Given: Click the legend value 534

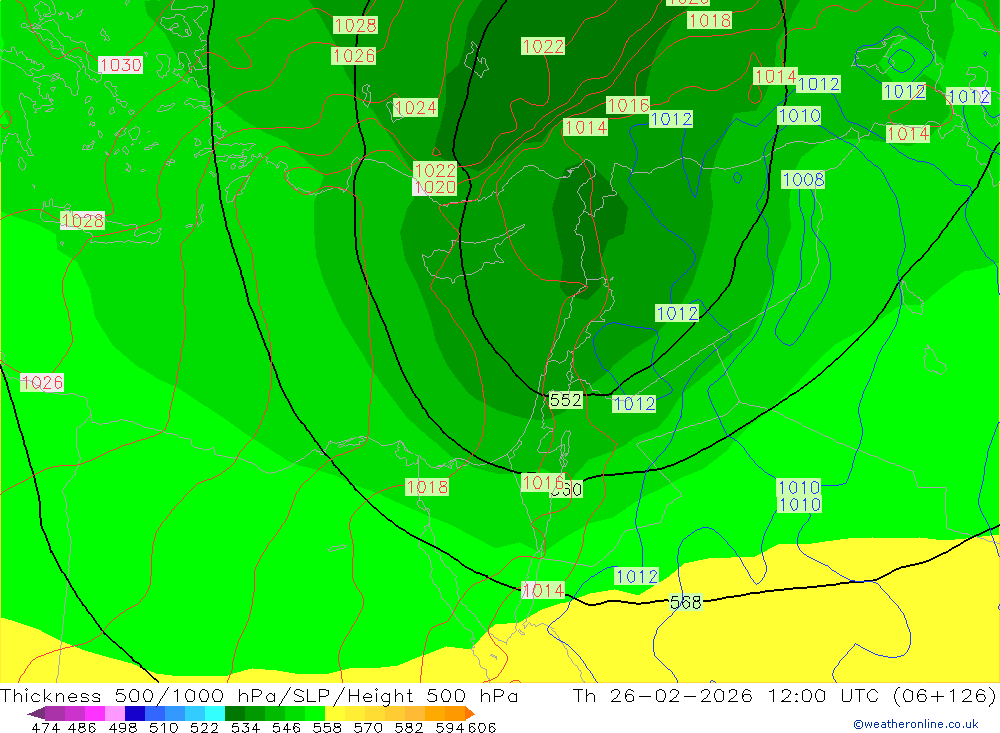Looking at the screenshot, I should (245, 727).
